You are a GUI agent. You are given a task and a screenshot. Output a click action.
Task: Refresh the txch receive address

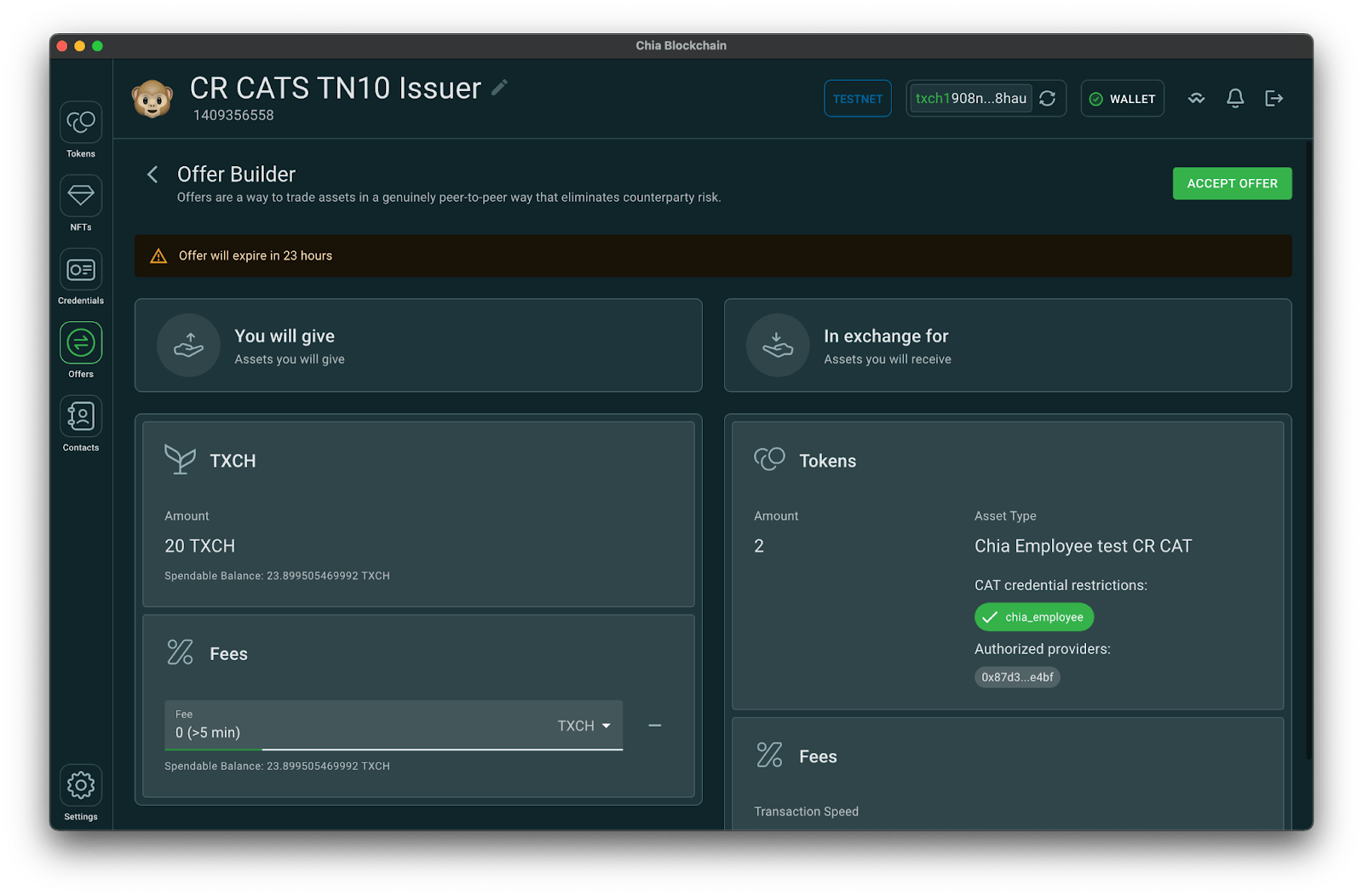coord(1048,99)
